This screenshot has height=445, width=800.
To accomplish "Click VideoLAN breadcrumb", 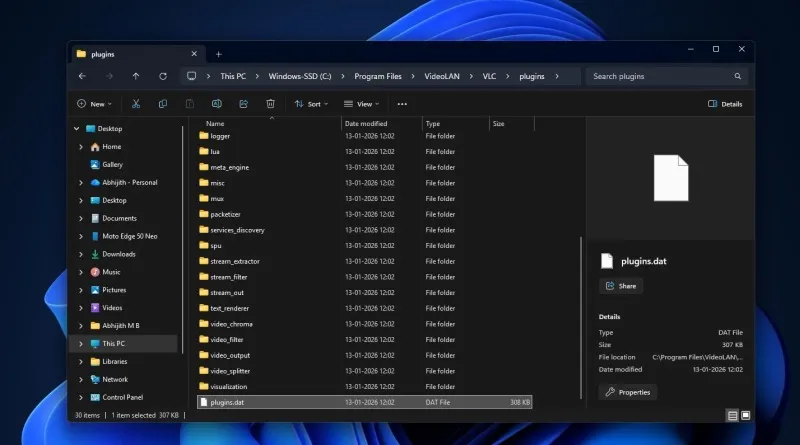I will click(442, 76).
